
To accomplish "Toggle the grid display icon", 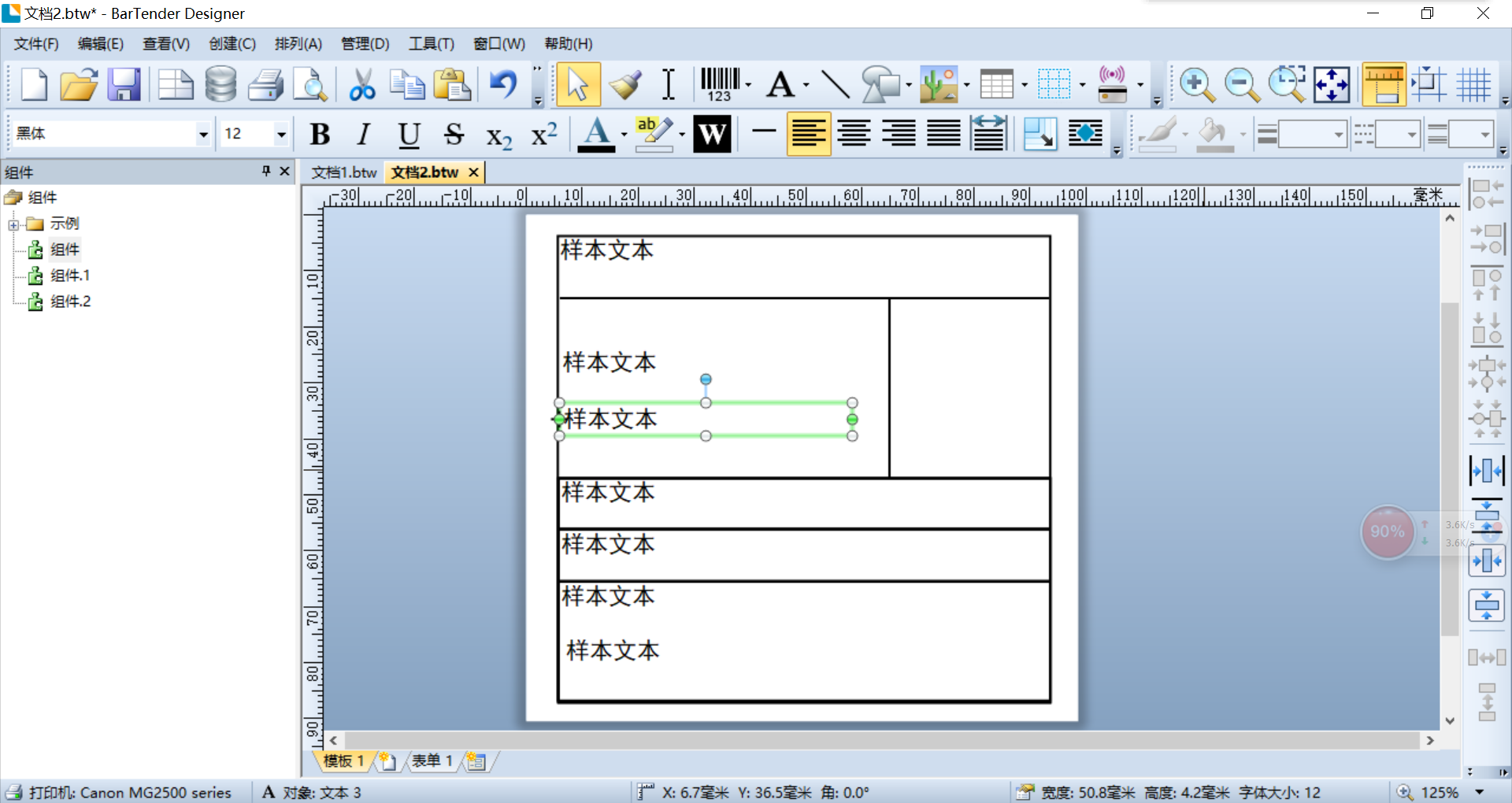I will [1473, 84].
